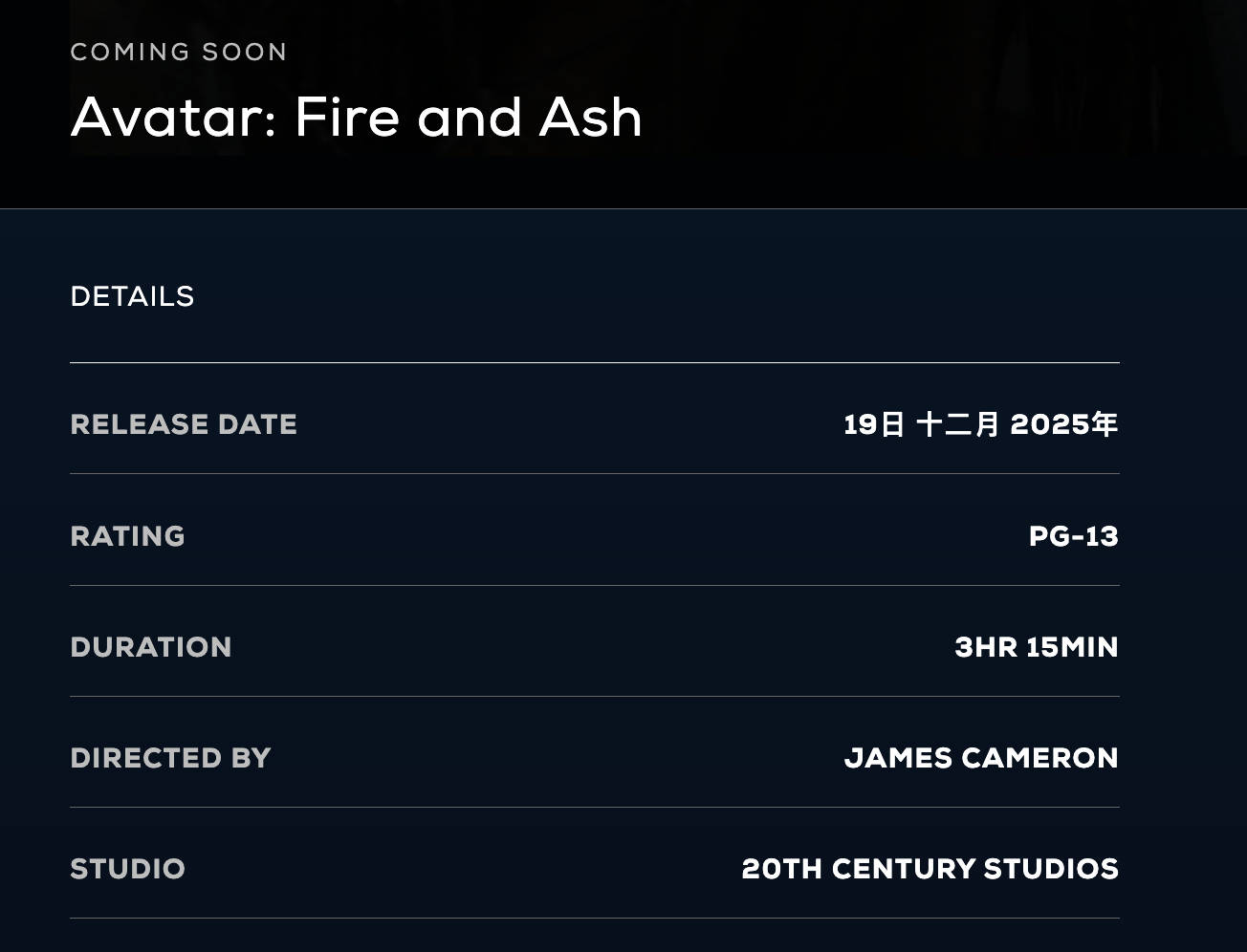The height and width of the screenshot is (952, 1247).
Task: Click the surname CAMERON in director row
Action: (1039, 758)
